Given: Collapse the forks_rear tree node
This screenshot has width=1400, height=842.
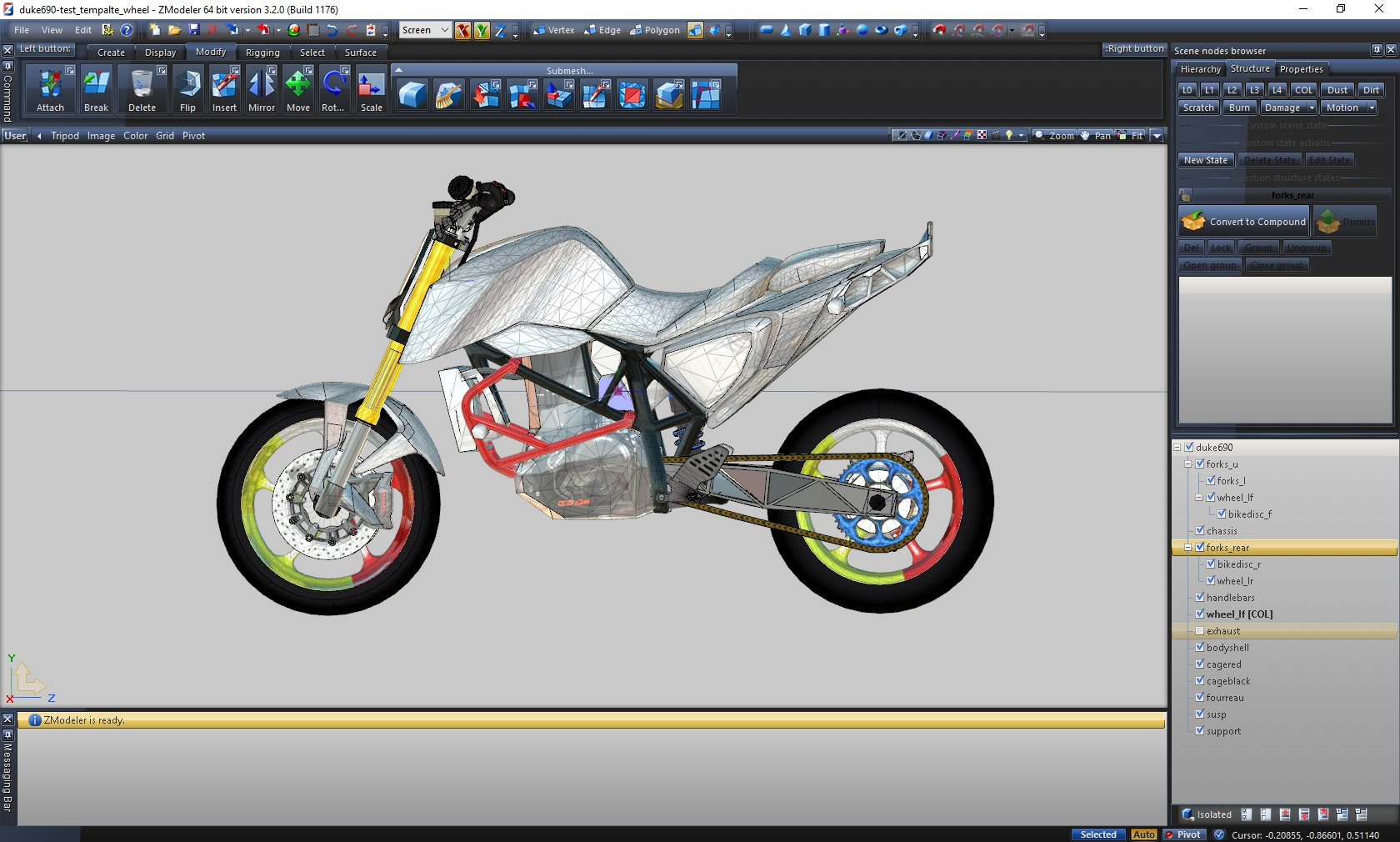Looking at the screenshot, I should 1188,548.
